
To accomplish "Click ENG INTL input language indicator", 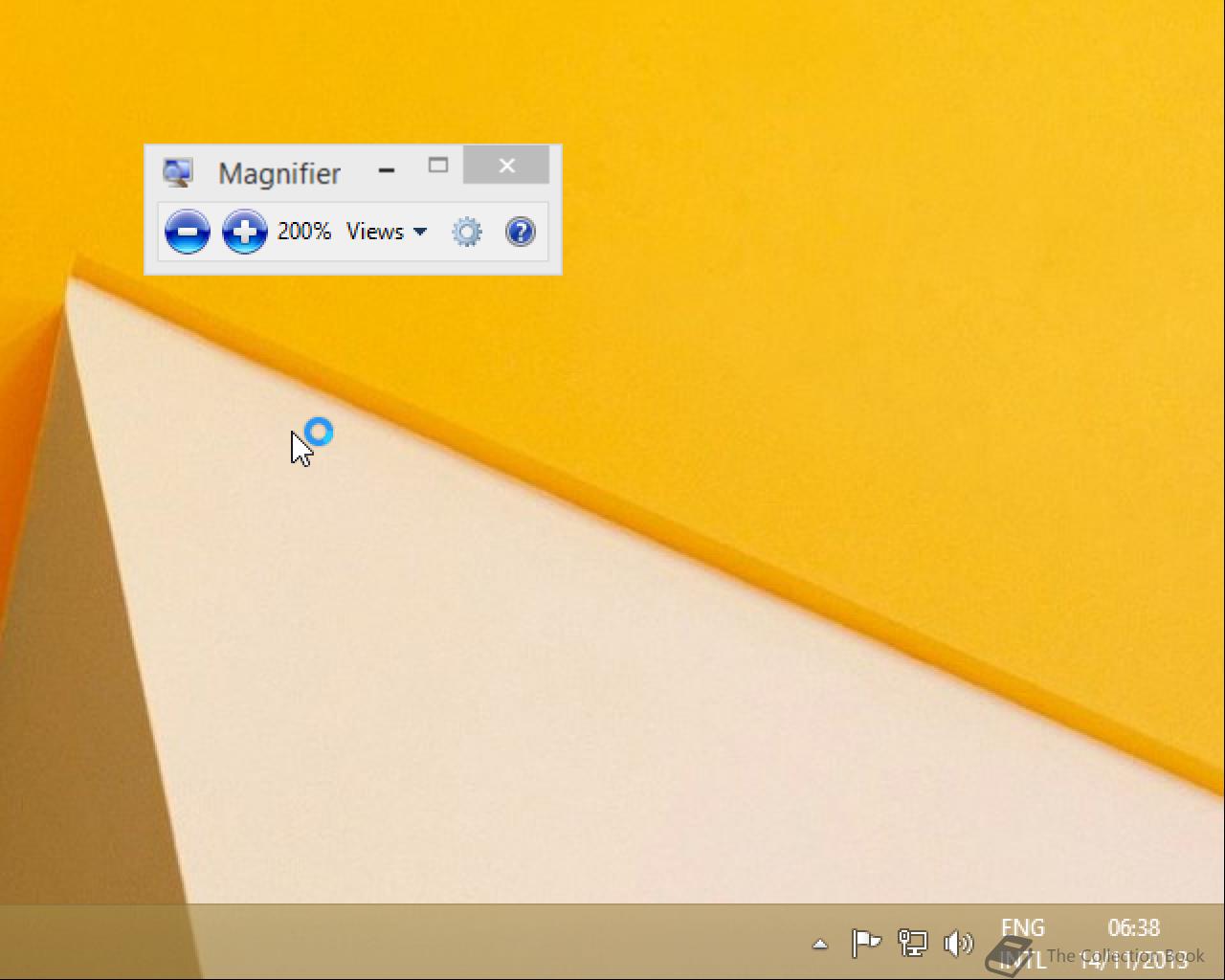I will pos(1023,943).
